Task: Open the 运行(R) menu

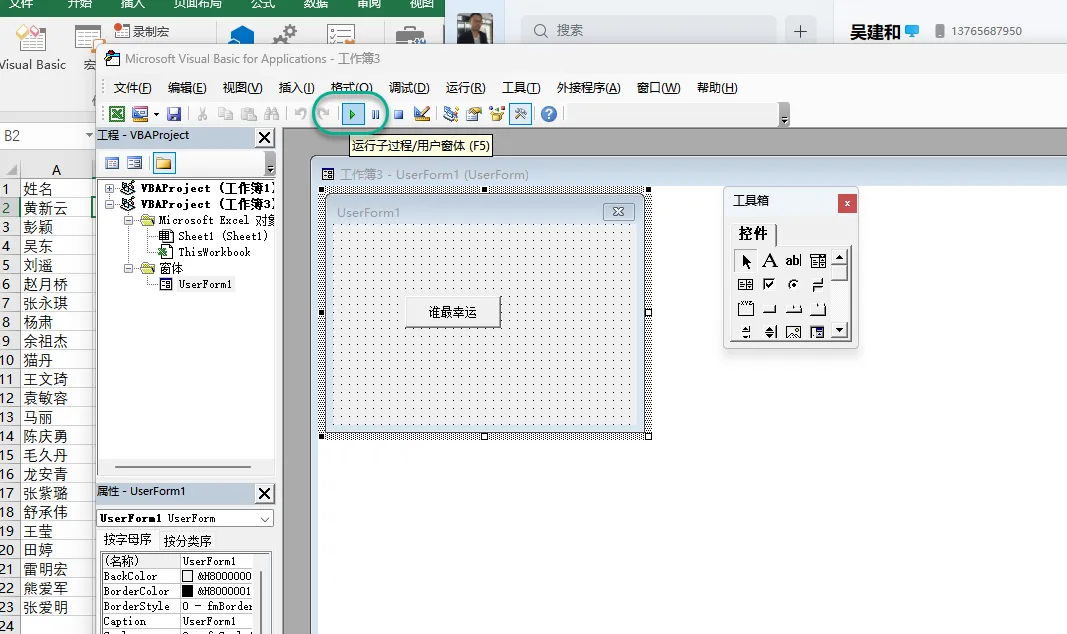Action: [465, 88]
